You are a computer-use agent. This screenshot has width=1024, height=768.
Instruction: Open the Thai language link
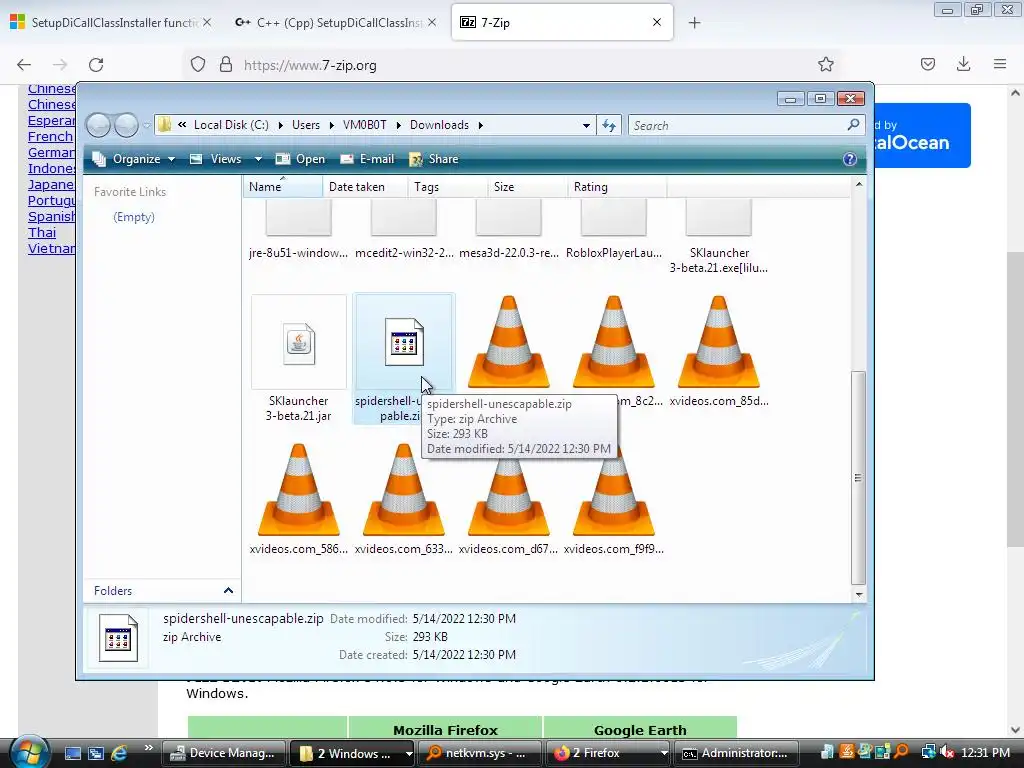(42, 232)
